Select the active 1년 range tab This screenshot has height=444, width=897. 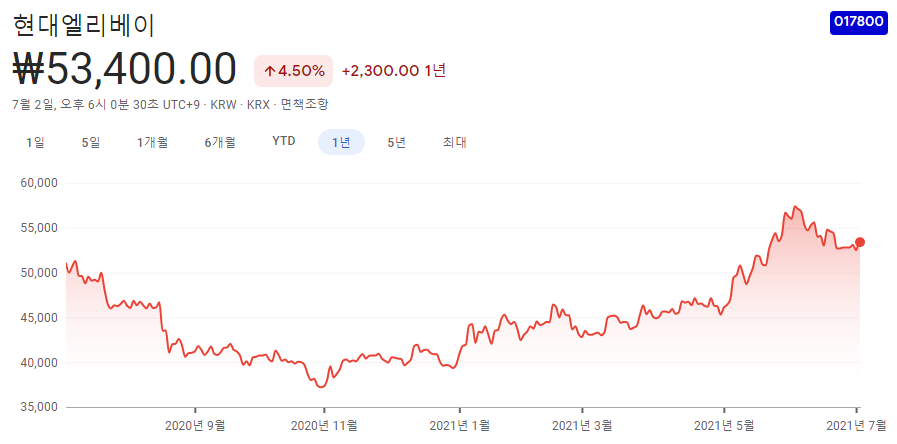[341, 142]
